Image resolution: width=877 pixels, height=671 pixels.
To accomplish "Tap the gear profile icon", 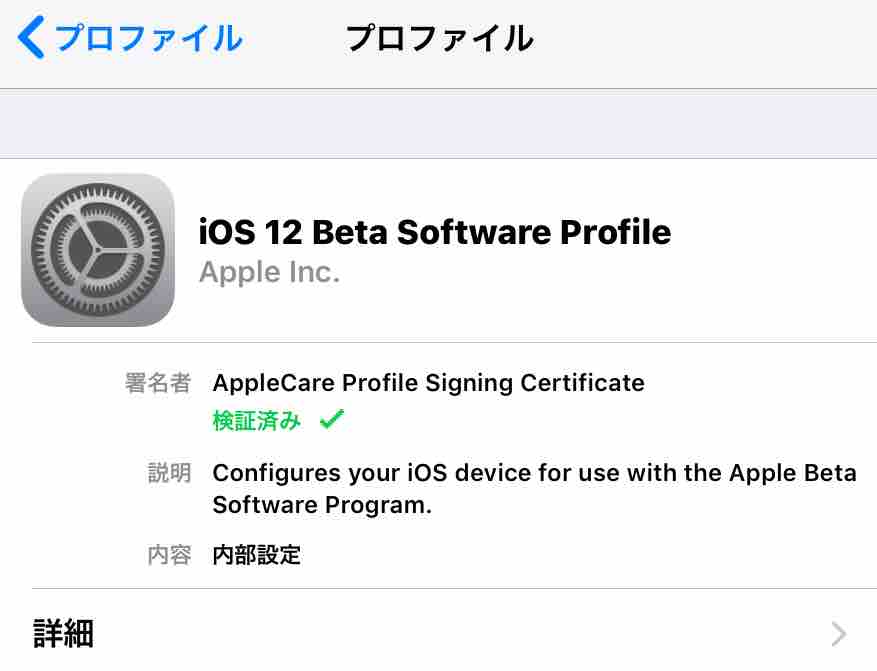I will [x=98, y=250].
